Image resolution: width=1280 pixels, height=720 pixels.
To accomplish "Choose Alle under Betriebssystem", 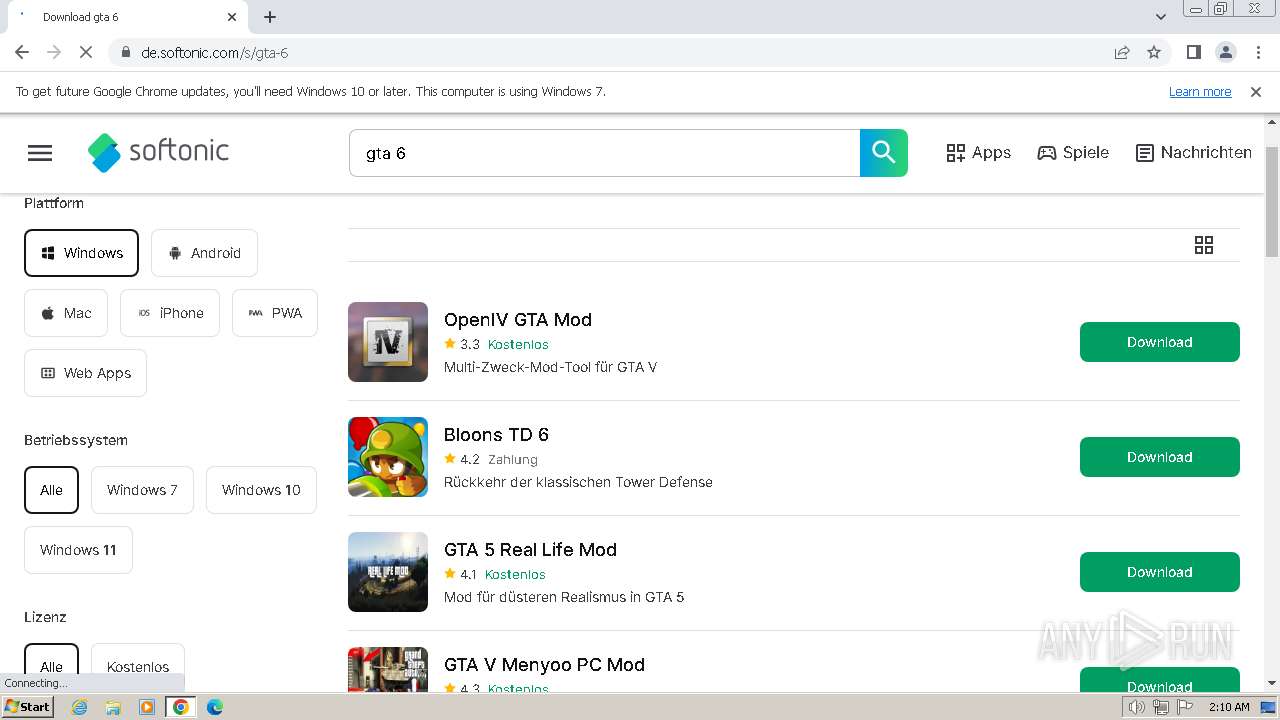I will coord(51,490).
